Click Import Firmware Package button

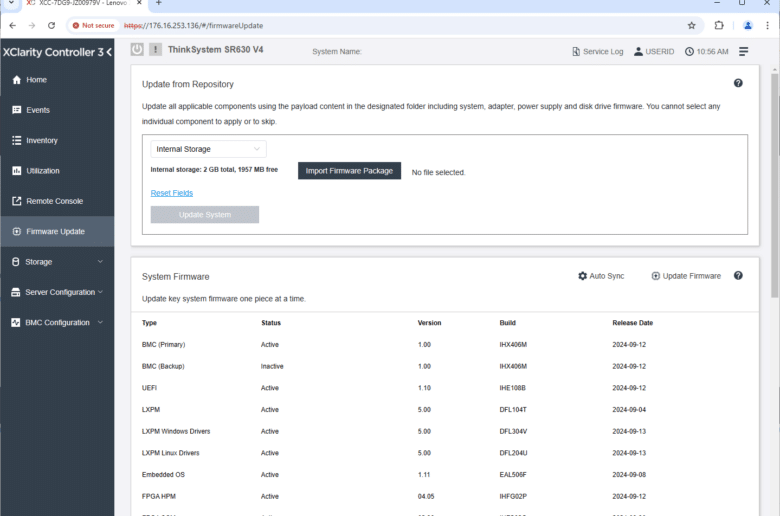(349, 171)
